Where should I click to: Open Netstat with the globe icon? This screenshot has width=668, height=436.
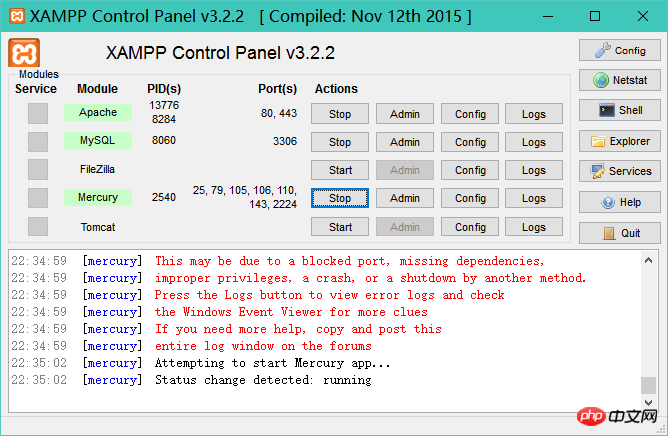619,80
